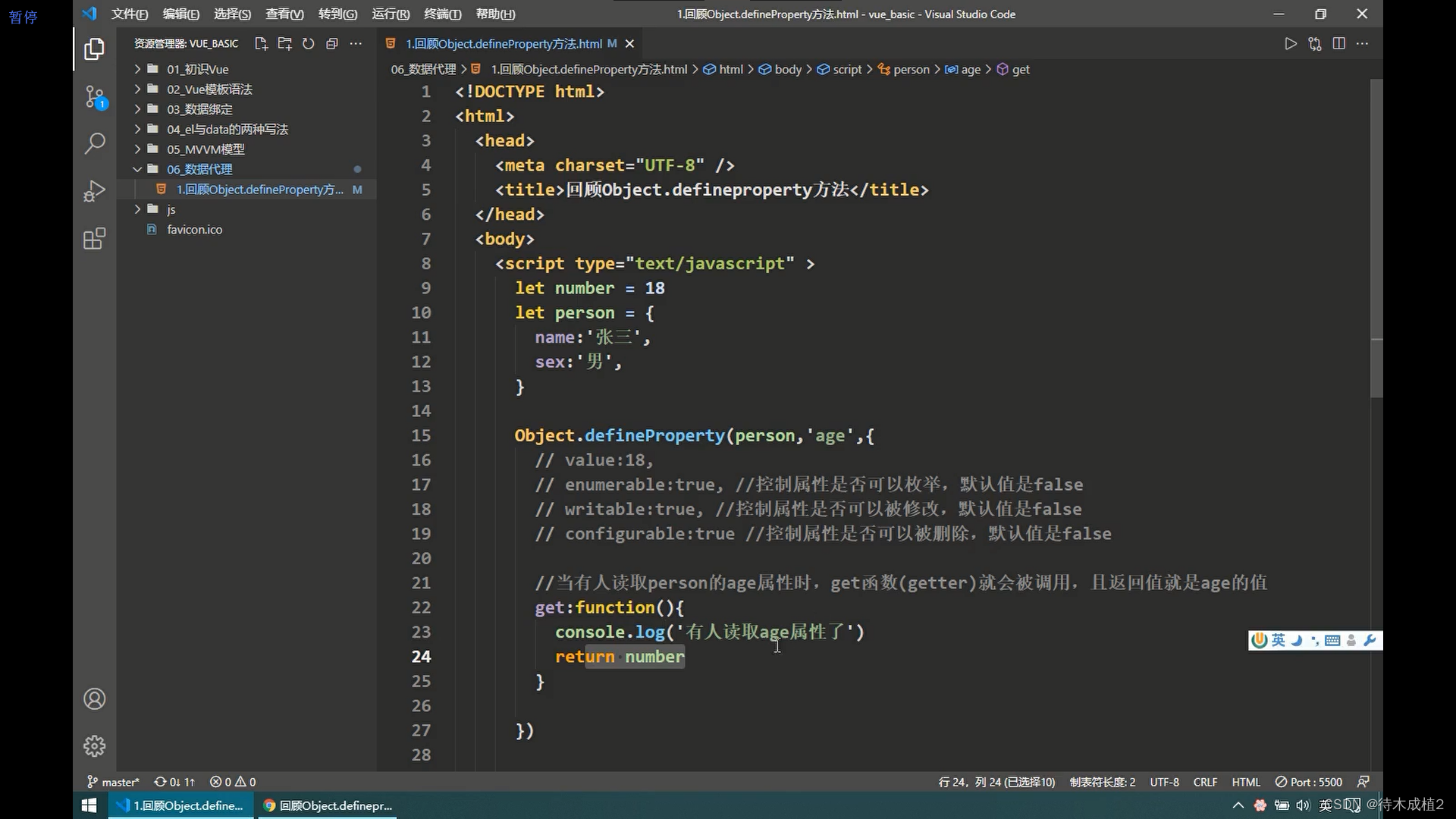The image size is (1456, 819).
Task: Click the editor vertical scrollbar thumb
Action: pos(1376,239)
